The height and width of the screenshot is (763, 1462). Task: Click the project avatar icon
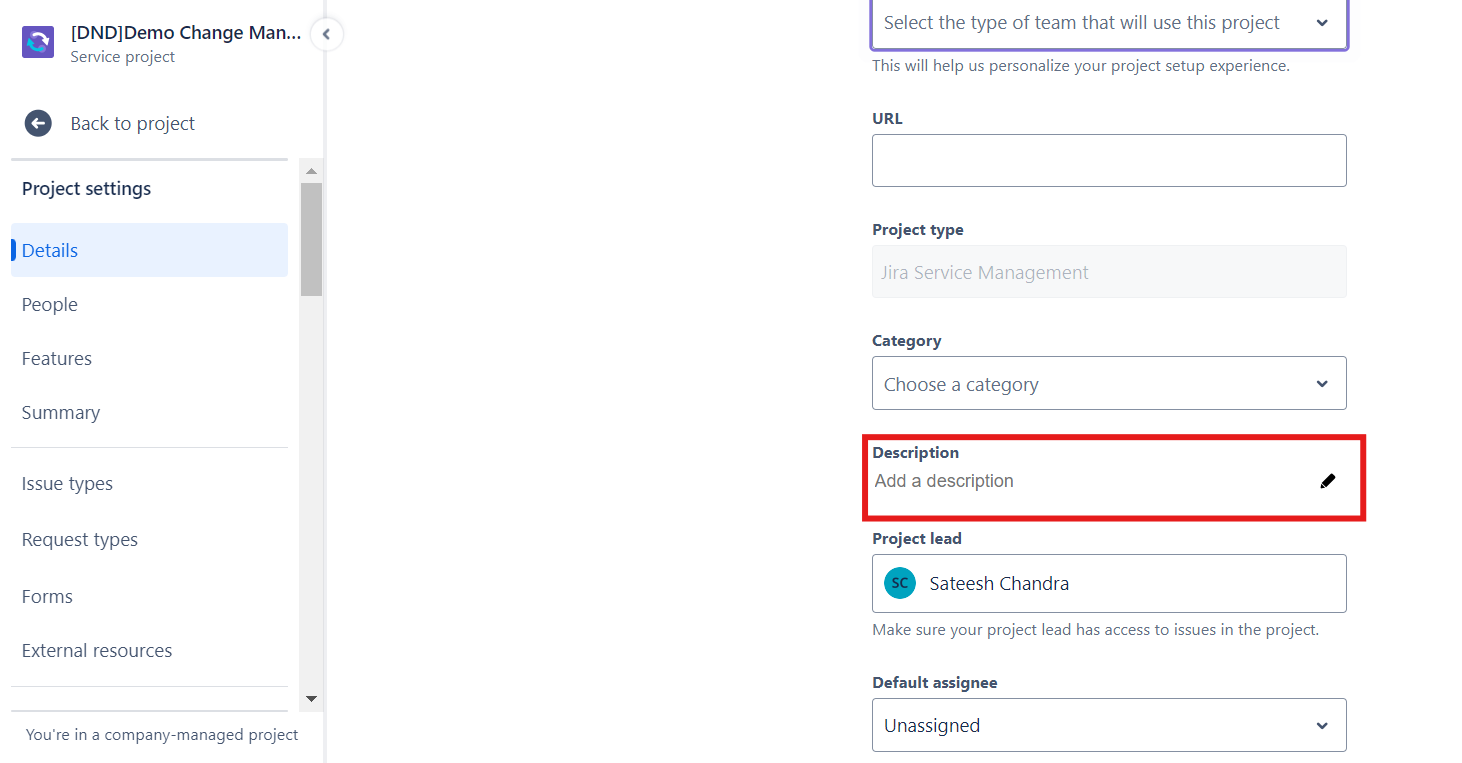[x=37, y=42]
